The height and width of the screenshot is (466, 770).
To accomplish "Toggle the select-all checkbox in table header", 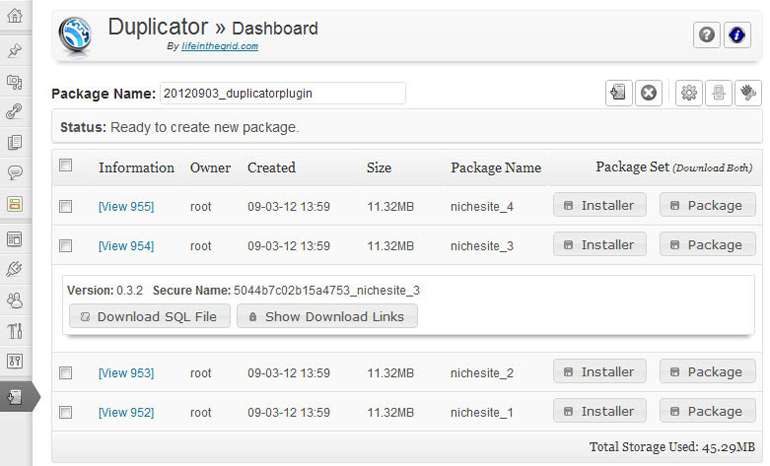I will tap(66, 166).
